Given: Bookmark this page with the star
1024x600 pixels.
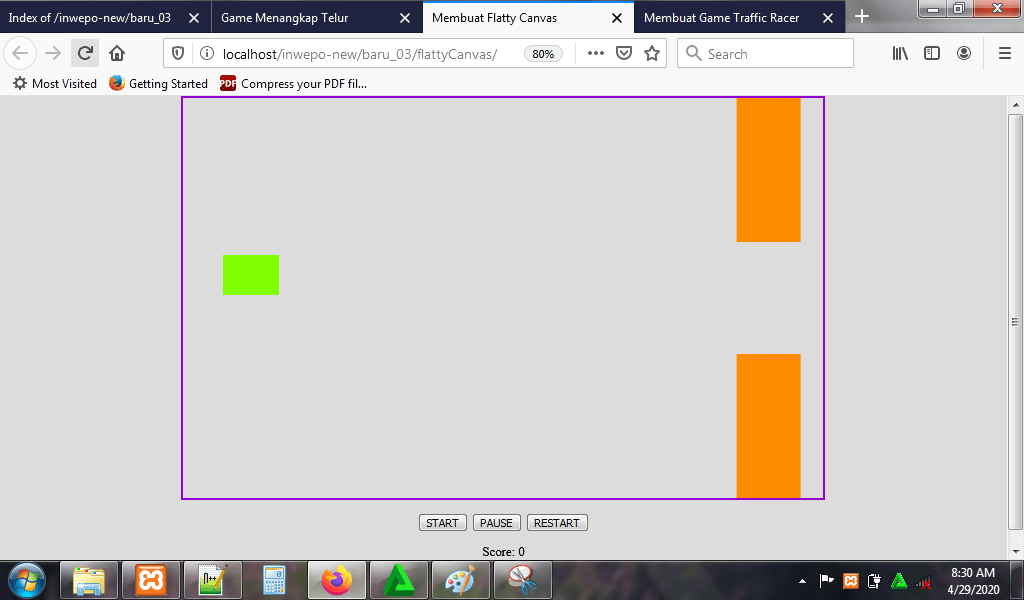Looking at the screenshot, I should pyautogui.click(x=652, y=54).
